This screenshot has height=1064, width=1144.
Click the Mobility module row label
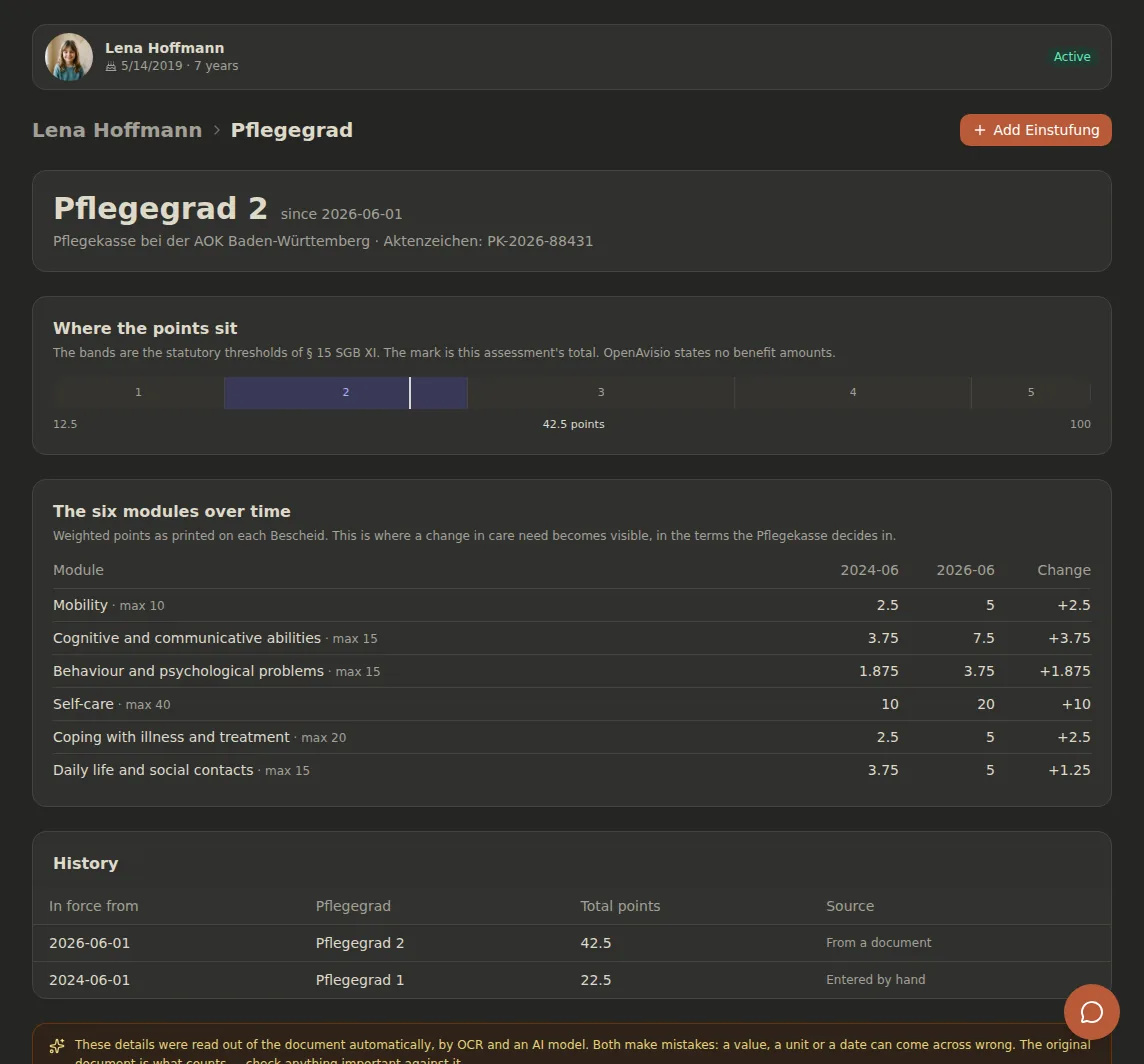80,605
